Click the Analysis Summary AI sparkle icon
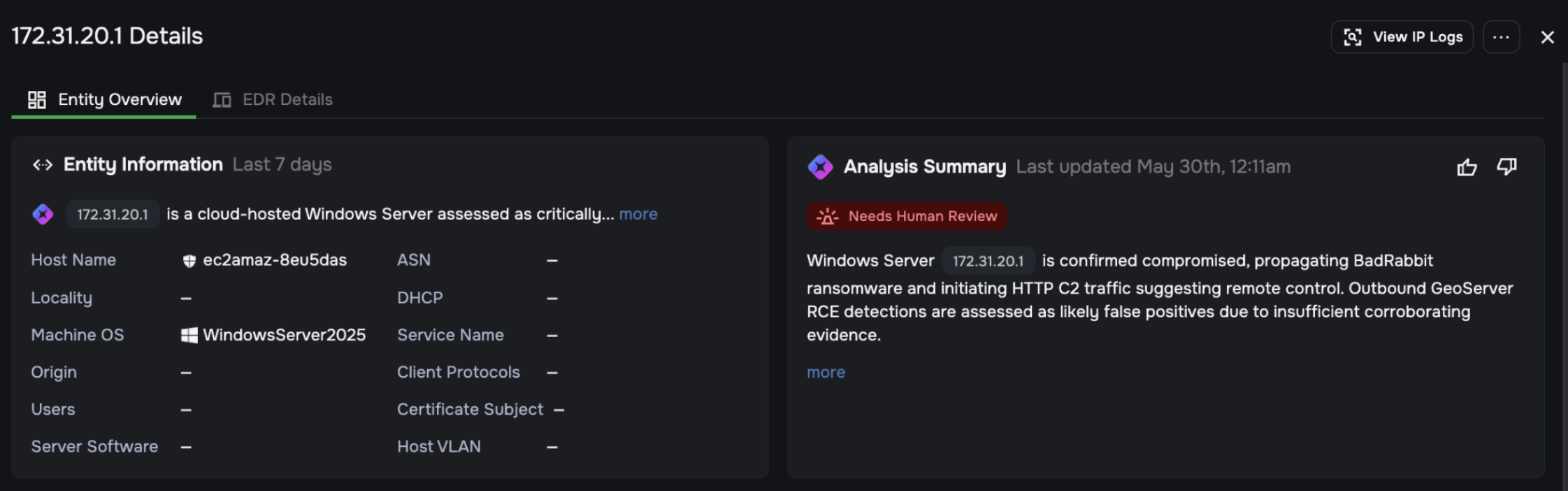This screenshot has width=1568, height=491. pyautogui.click(x=820, y=166)
